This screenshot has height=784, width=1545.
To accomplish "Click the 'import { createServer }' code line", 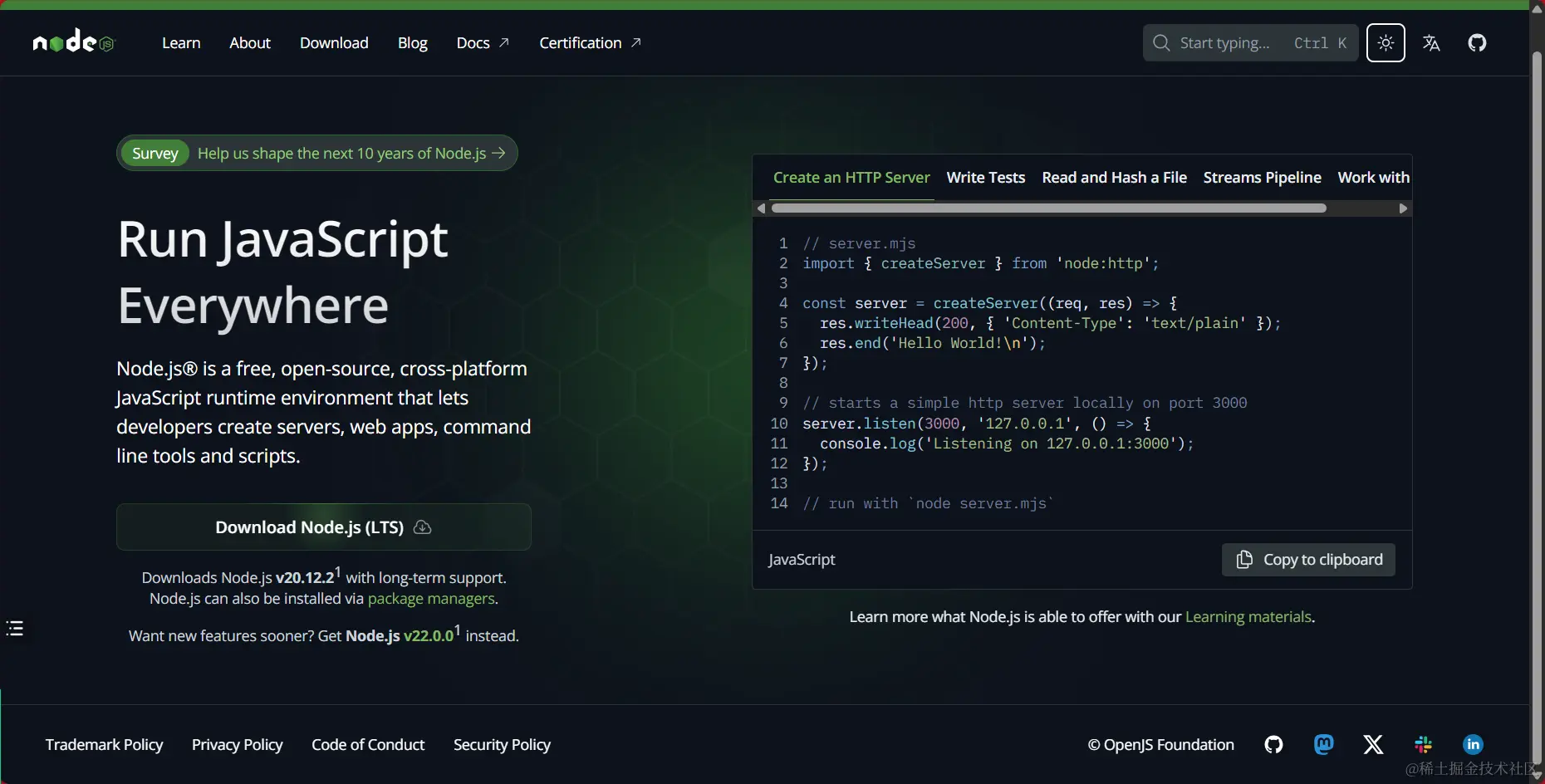I will point(980,263).
